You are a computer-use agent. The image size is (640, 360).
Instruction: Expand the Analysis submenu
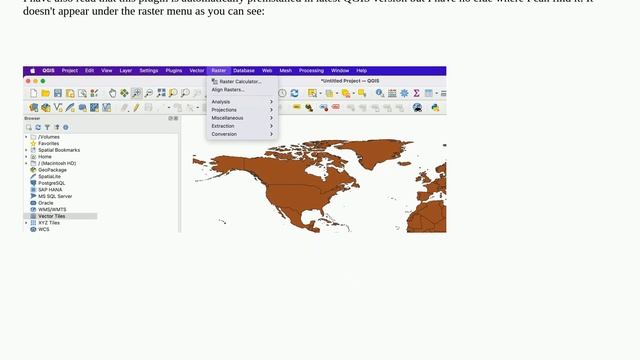tap(242, 102)
